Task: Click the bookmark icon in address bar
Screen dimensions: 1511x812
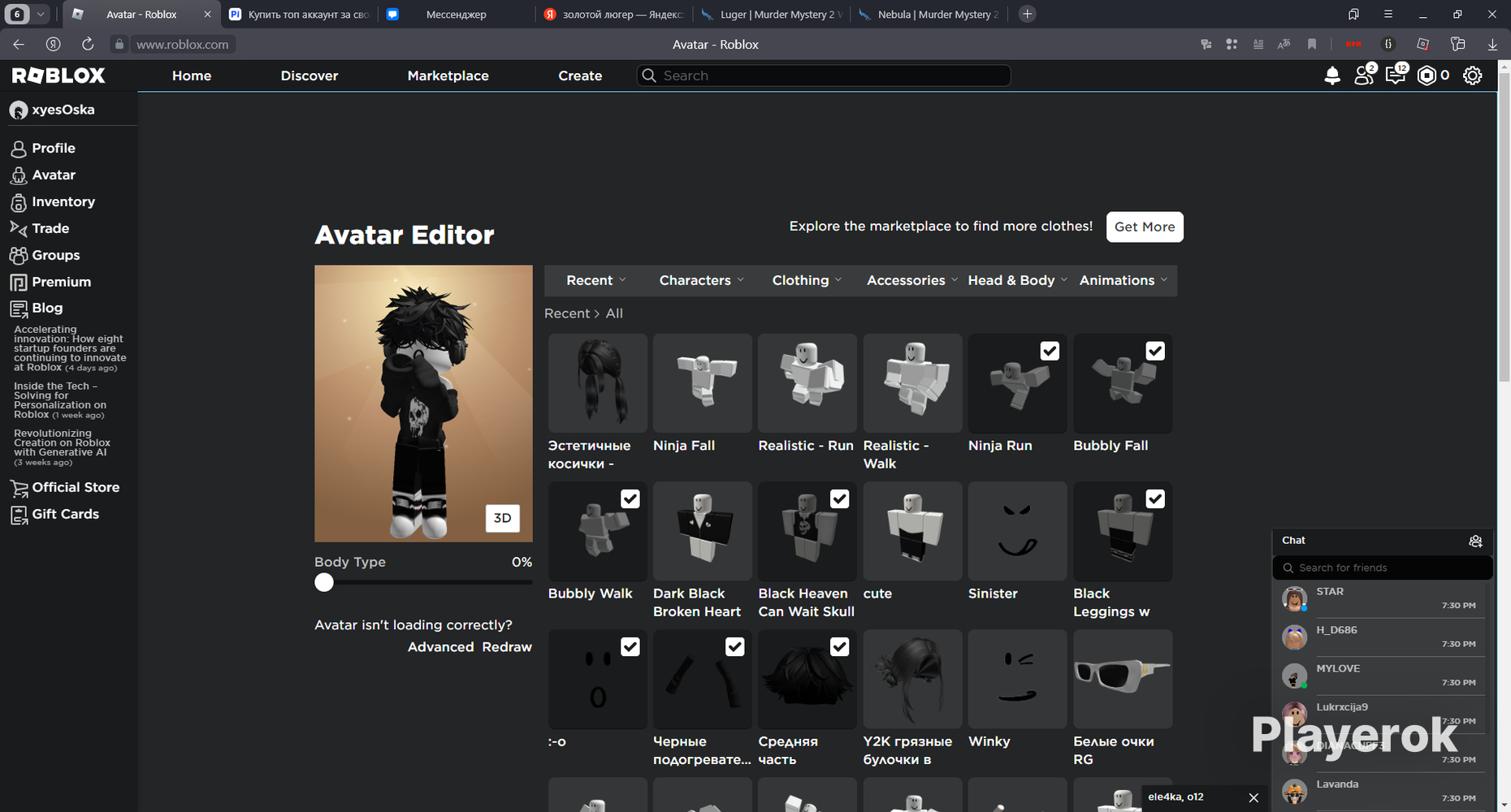Action: [x=1312, y=44]
